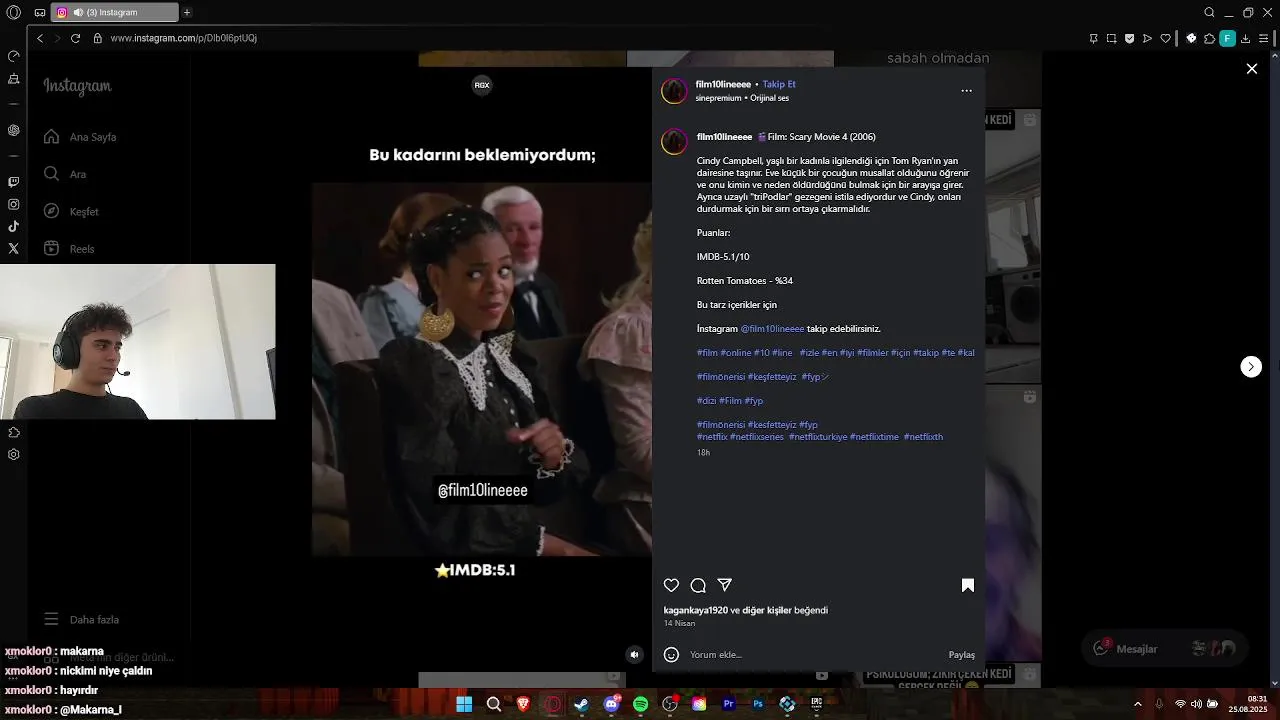The height and width of the screenshot is (720, 1280).
Task: Open Twitch in the Opera sidebar
Action: pos(13,182)
